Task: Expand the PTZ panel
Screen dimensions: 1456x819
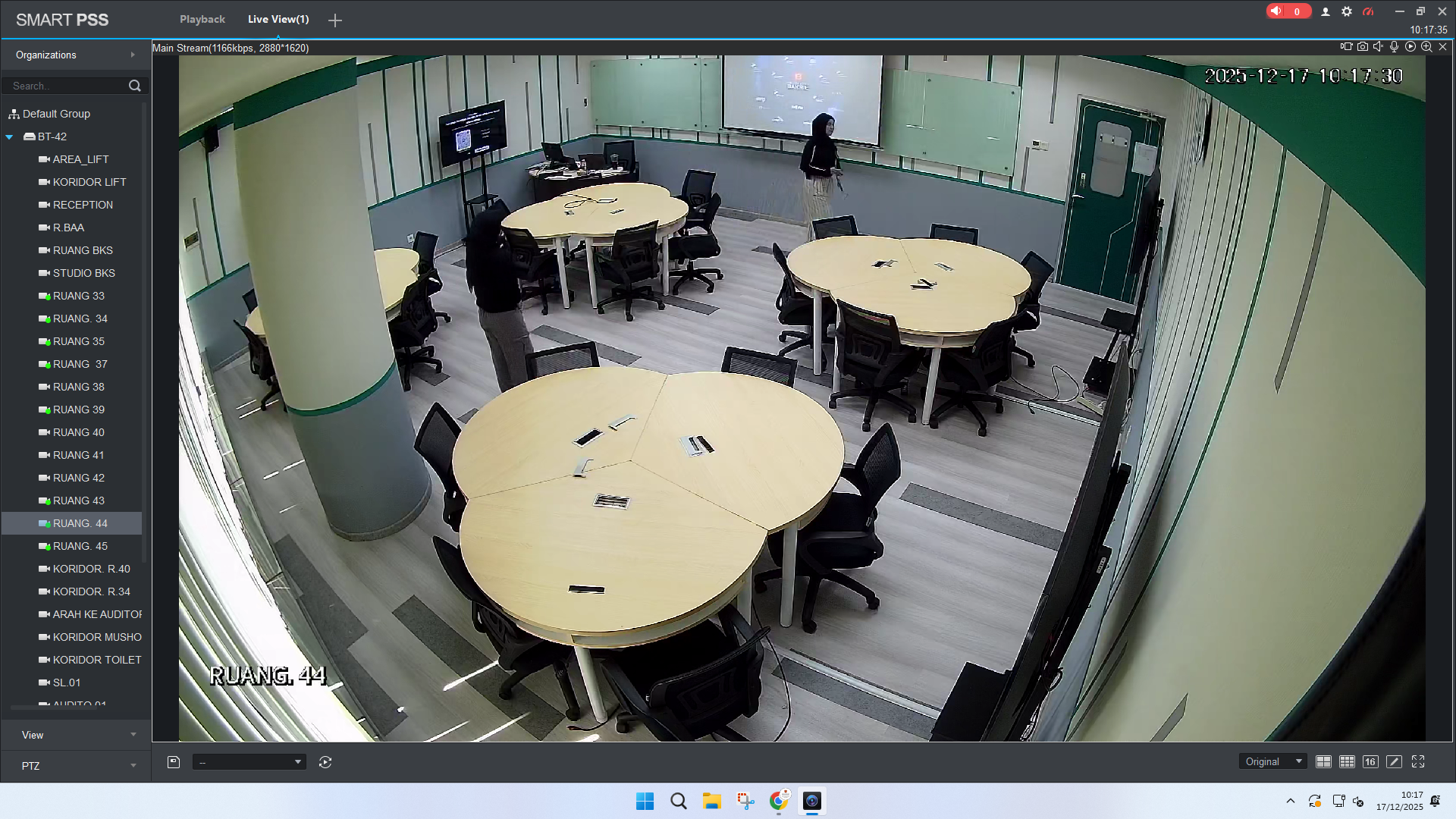Action: [76, 766]
